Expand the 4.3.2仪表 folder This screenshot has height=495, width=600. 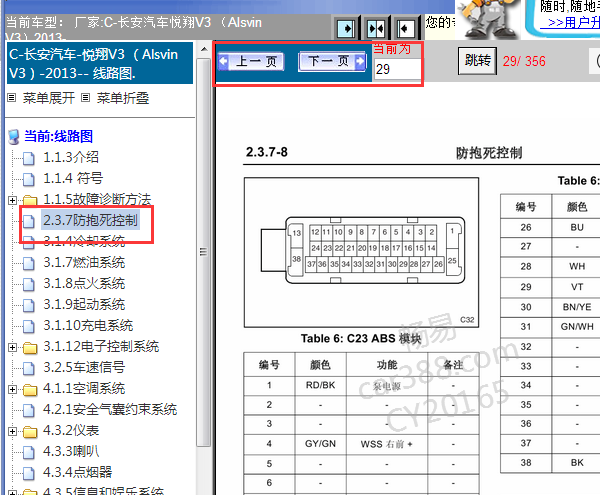[12, 431]
